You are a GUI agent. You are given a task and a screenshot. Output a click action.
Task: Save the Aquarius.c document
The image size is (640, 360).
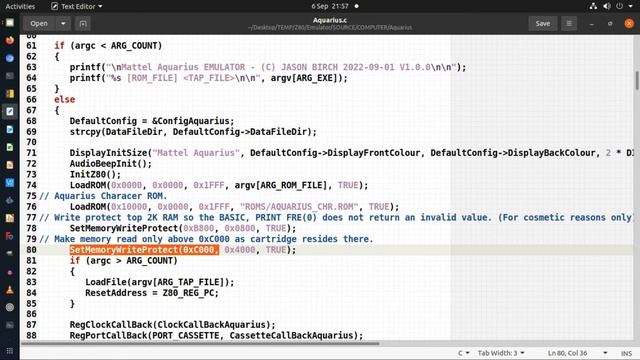(542, 24)
